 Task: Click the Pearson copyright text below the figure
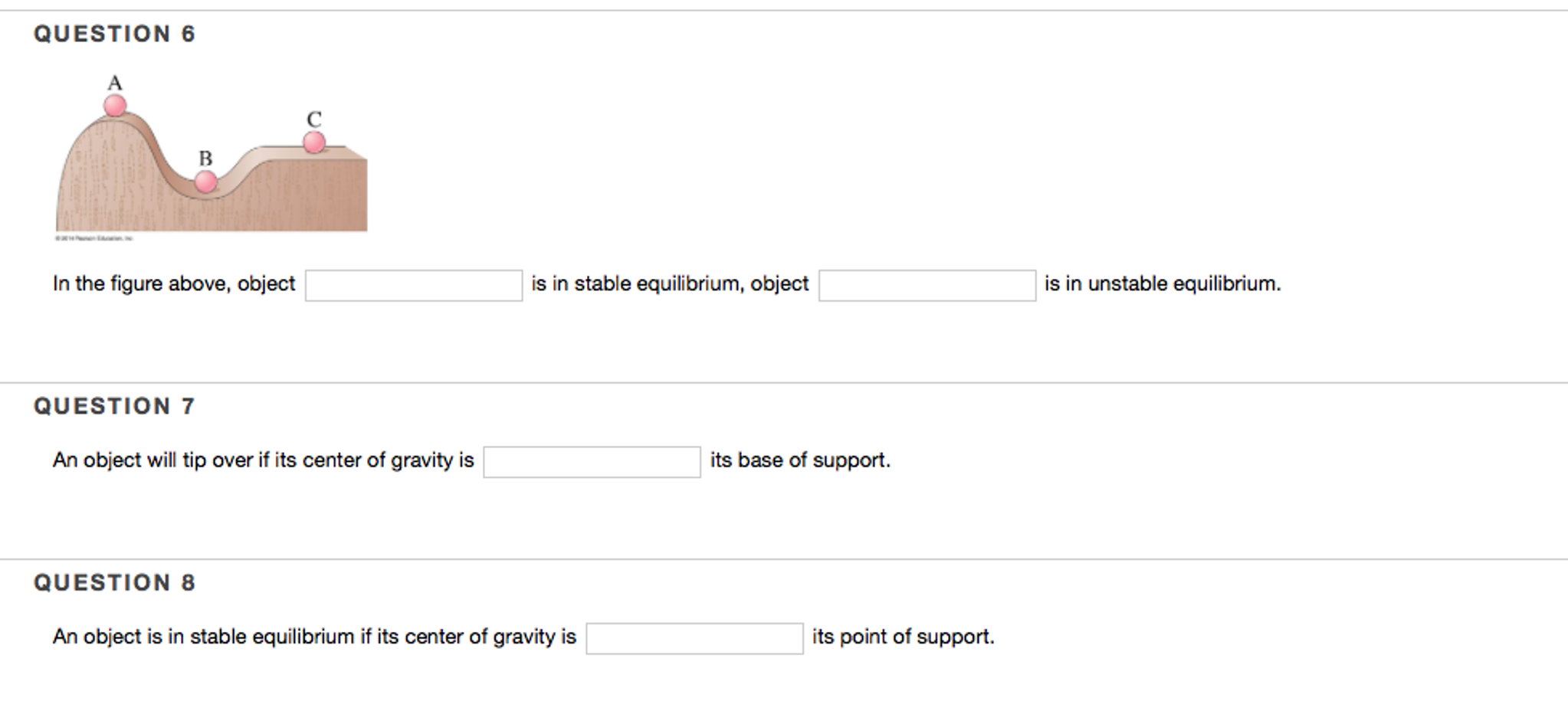[x=93, y=237]
